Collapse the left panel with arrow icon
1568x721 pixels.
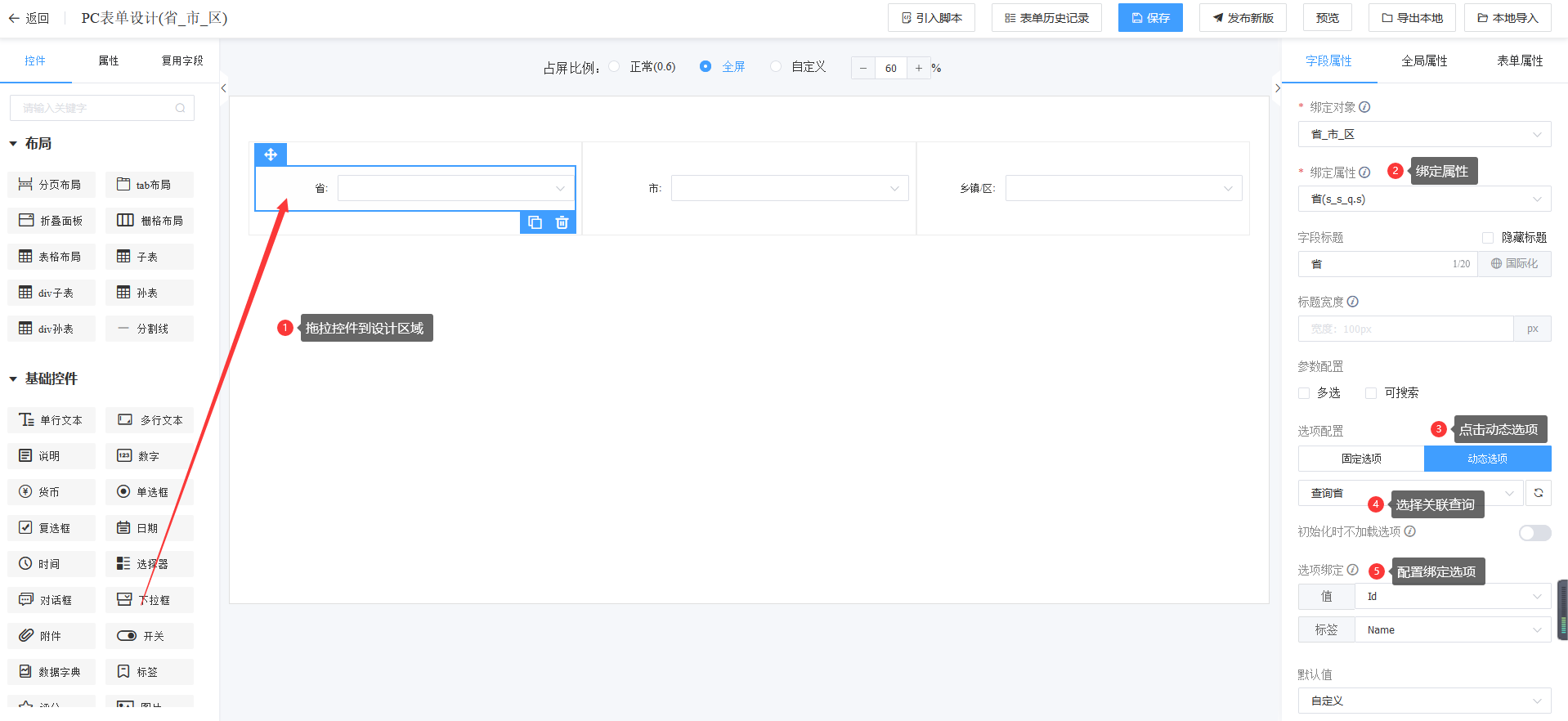(x=223, y=88)
